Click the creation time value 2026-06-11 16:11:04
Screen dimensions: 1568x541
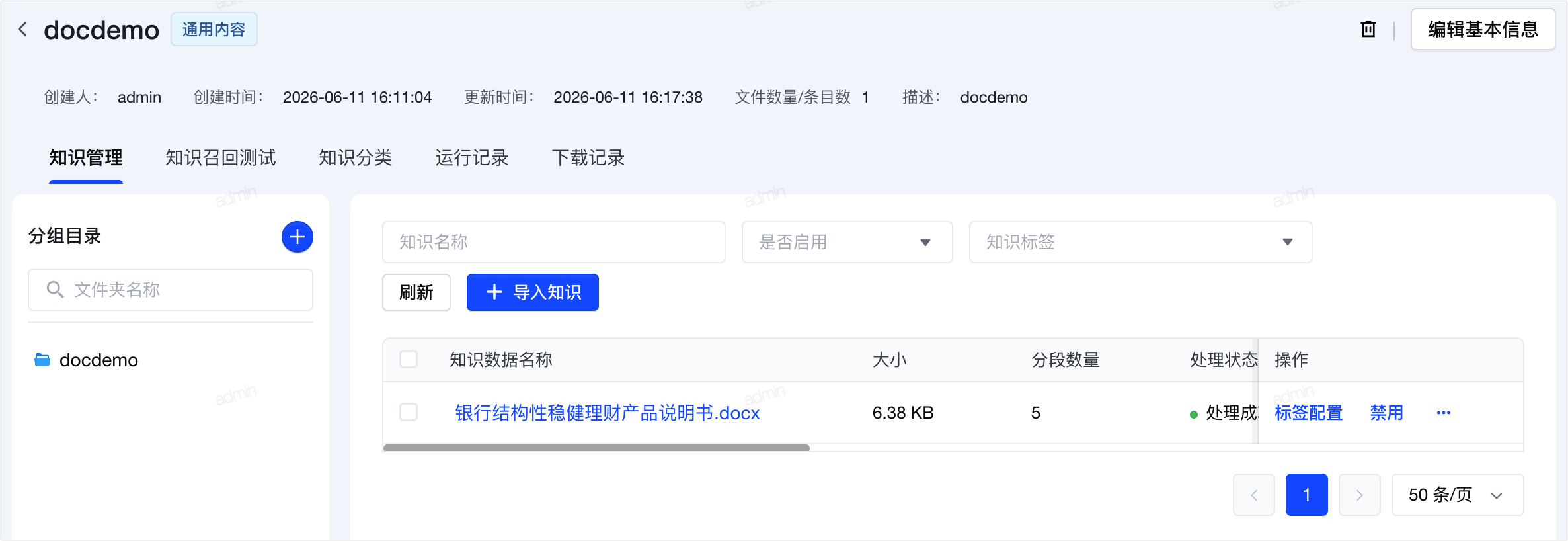[x=357, y=97]
